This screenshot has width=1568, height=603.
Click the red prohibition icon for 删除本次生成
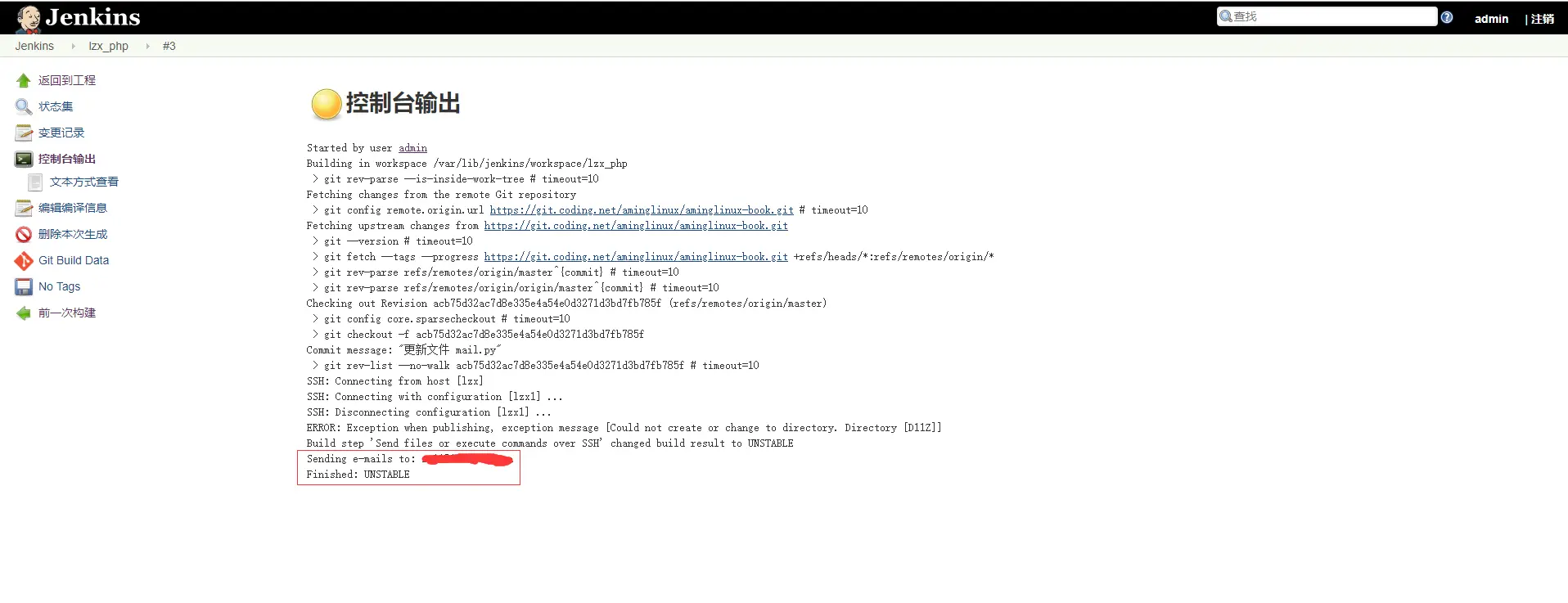(x=24, y=234)
